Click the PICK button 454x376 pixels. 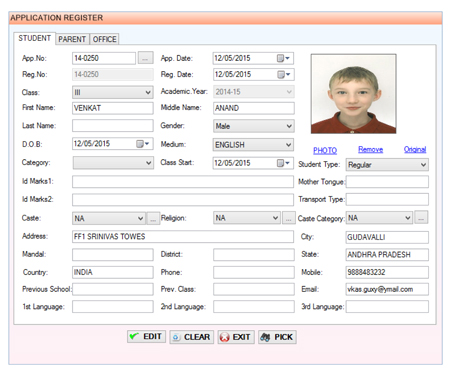click(277, 337)
